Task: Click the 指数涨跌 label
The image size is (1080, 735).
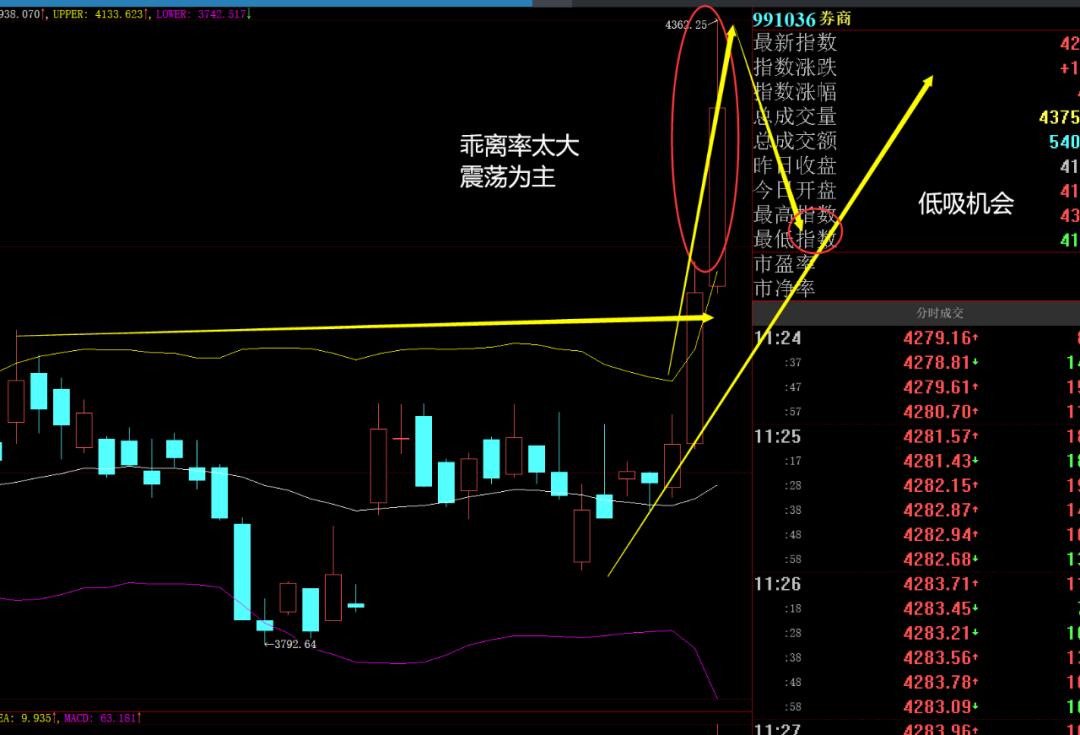Action: click(795, 68)
